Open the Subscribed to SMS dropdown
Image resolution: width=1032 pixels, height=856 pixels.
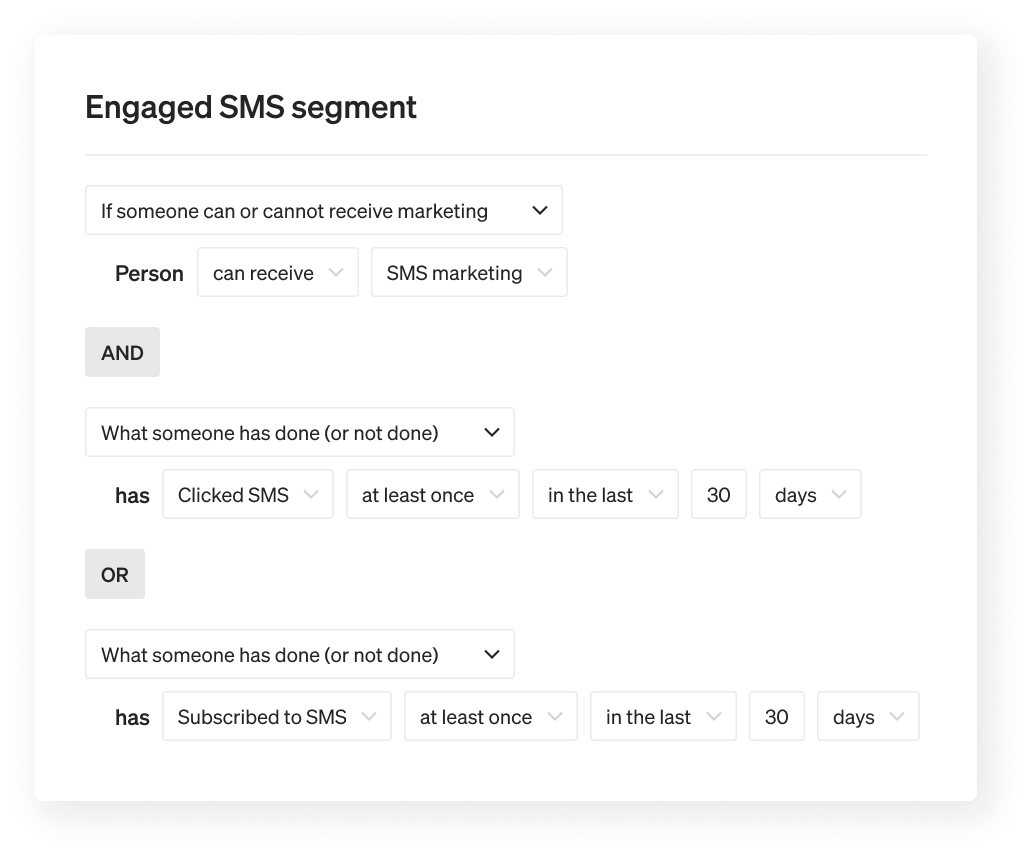coord(276,716)
